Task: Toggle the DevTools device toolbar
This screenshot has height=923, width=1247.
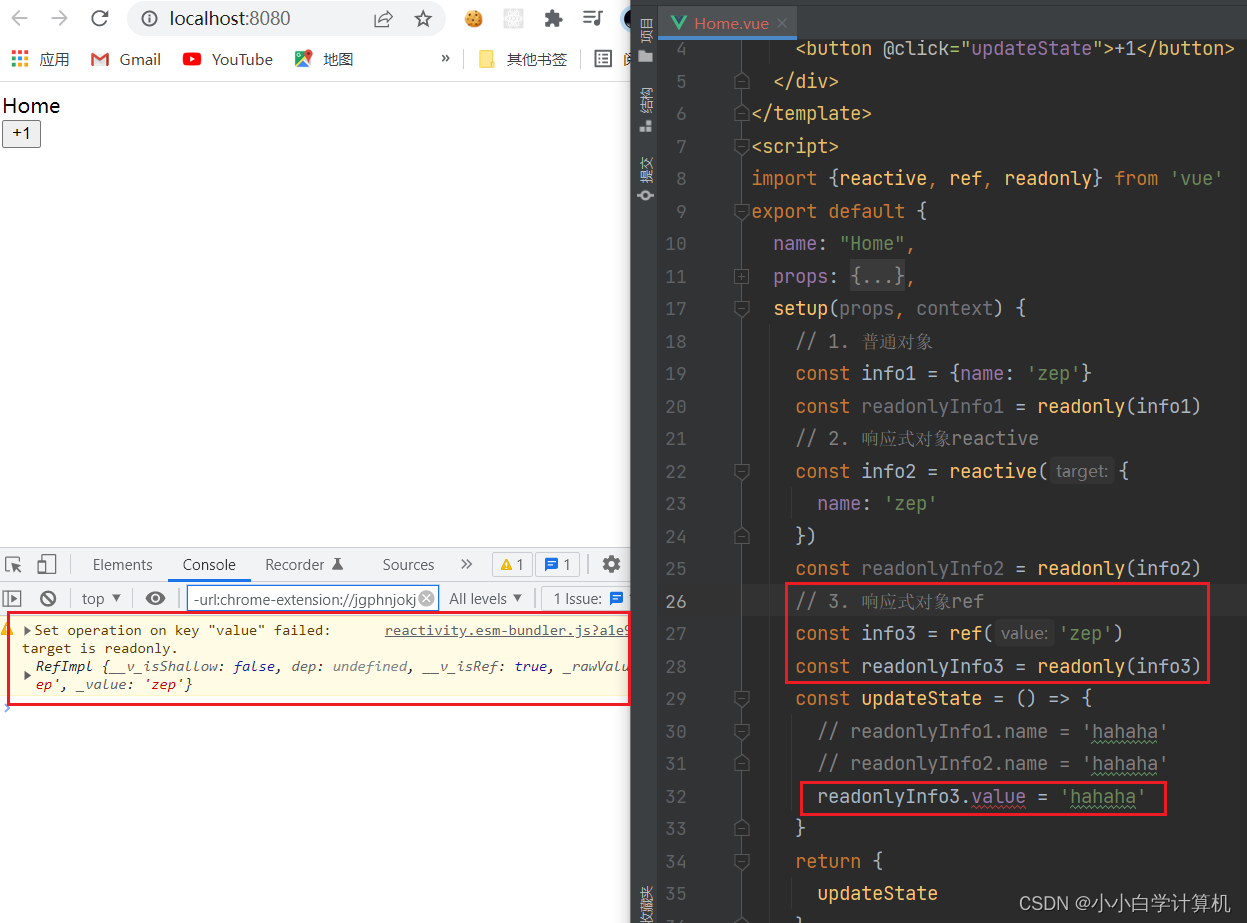Action: point(47,564)
